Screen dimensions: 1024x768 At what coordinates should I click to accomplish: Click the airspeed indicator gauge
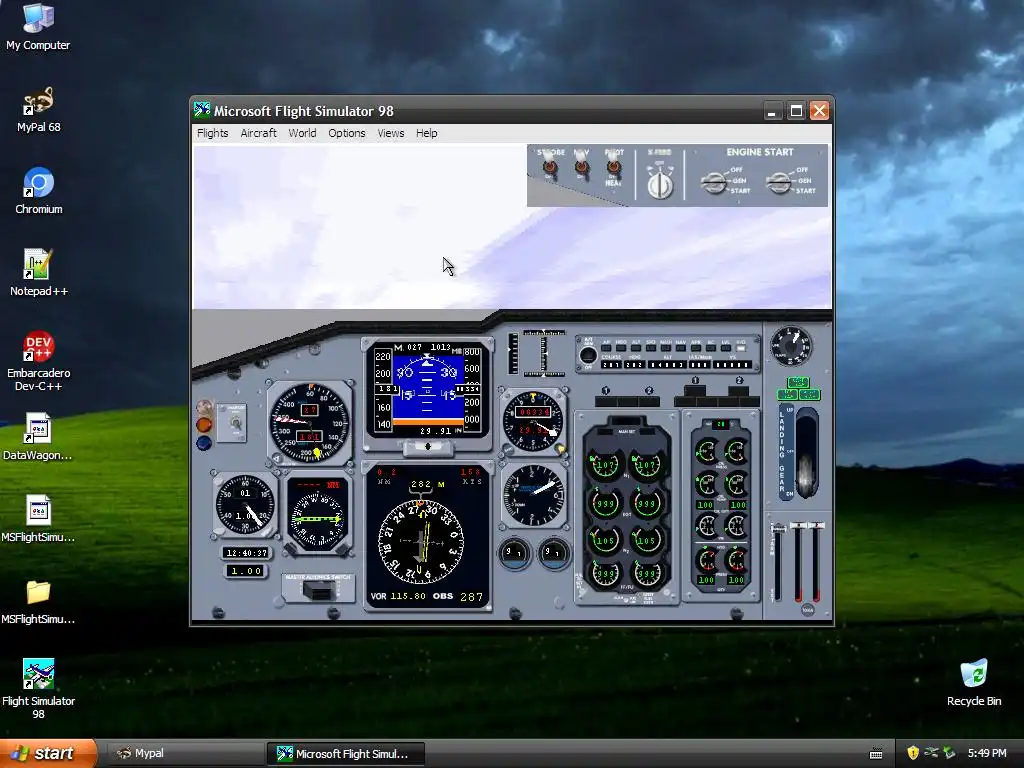click(x=310, y=423)
